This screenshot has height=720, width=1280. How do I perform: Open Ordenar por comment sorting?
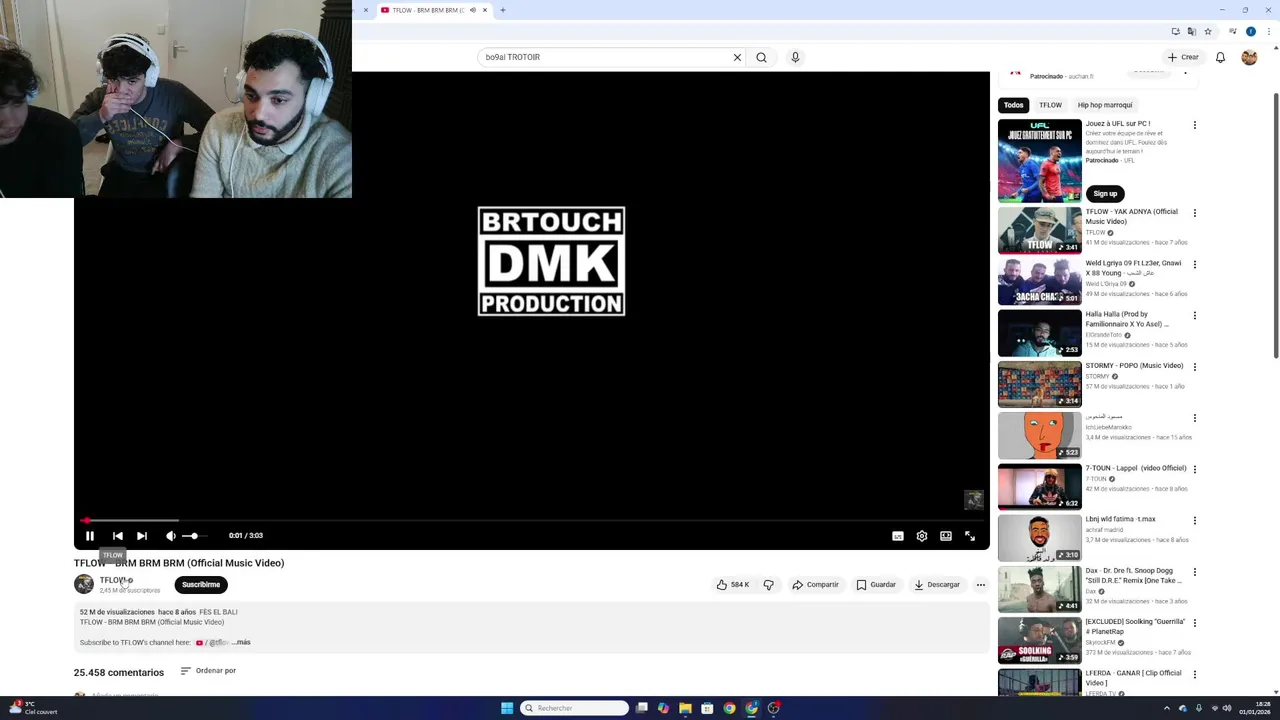(208, 671)
